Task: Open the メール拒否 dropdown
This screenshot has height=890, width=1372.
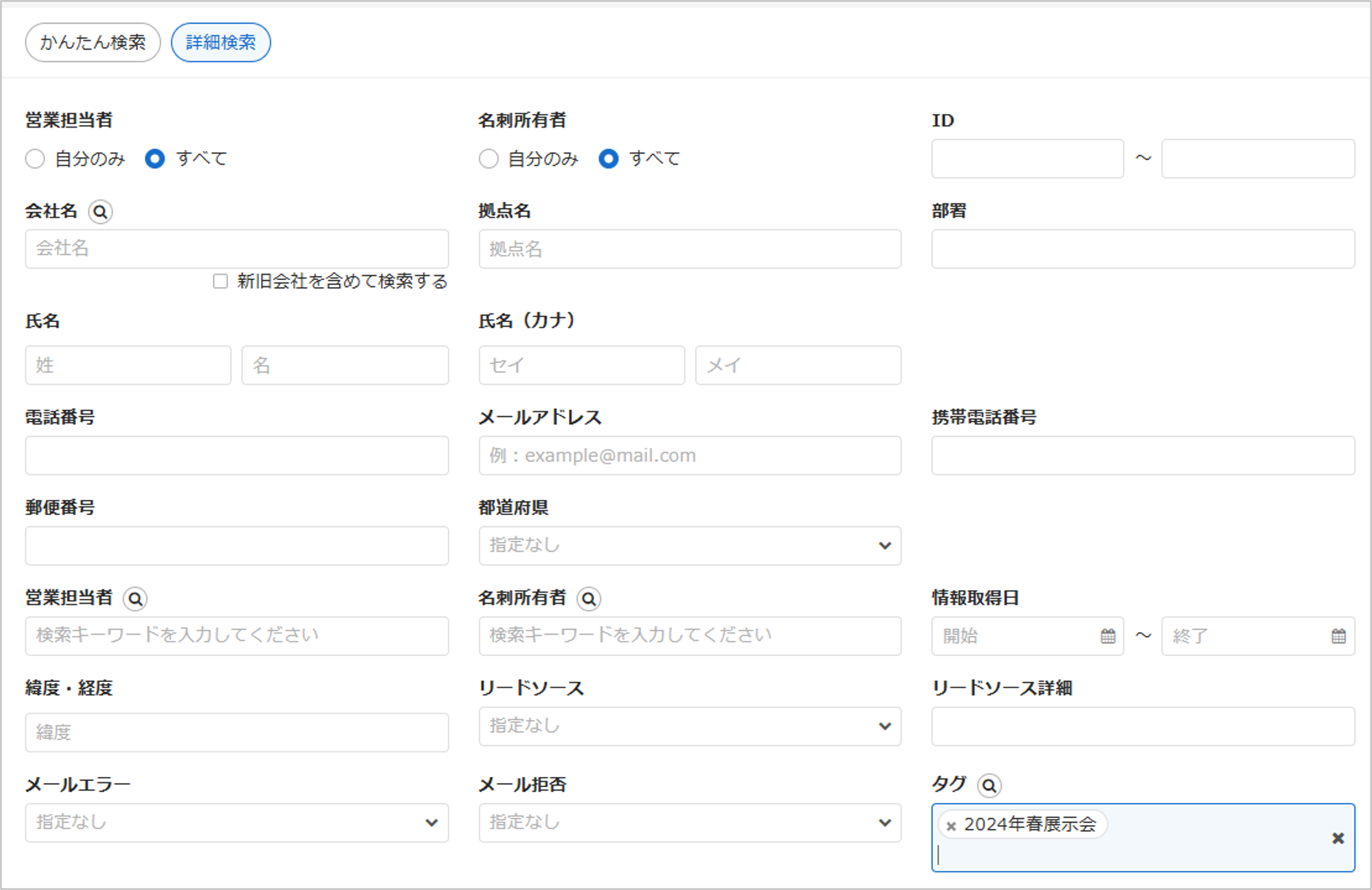Action: [x=690, y=823]
